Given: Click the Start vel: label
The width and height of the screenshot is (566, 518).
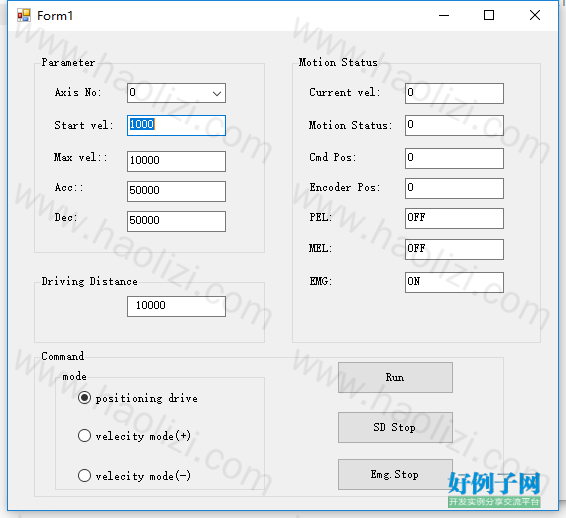Looking at the screenshot, I should tap(84, 125).
